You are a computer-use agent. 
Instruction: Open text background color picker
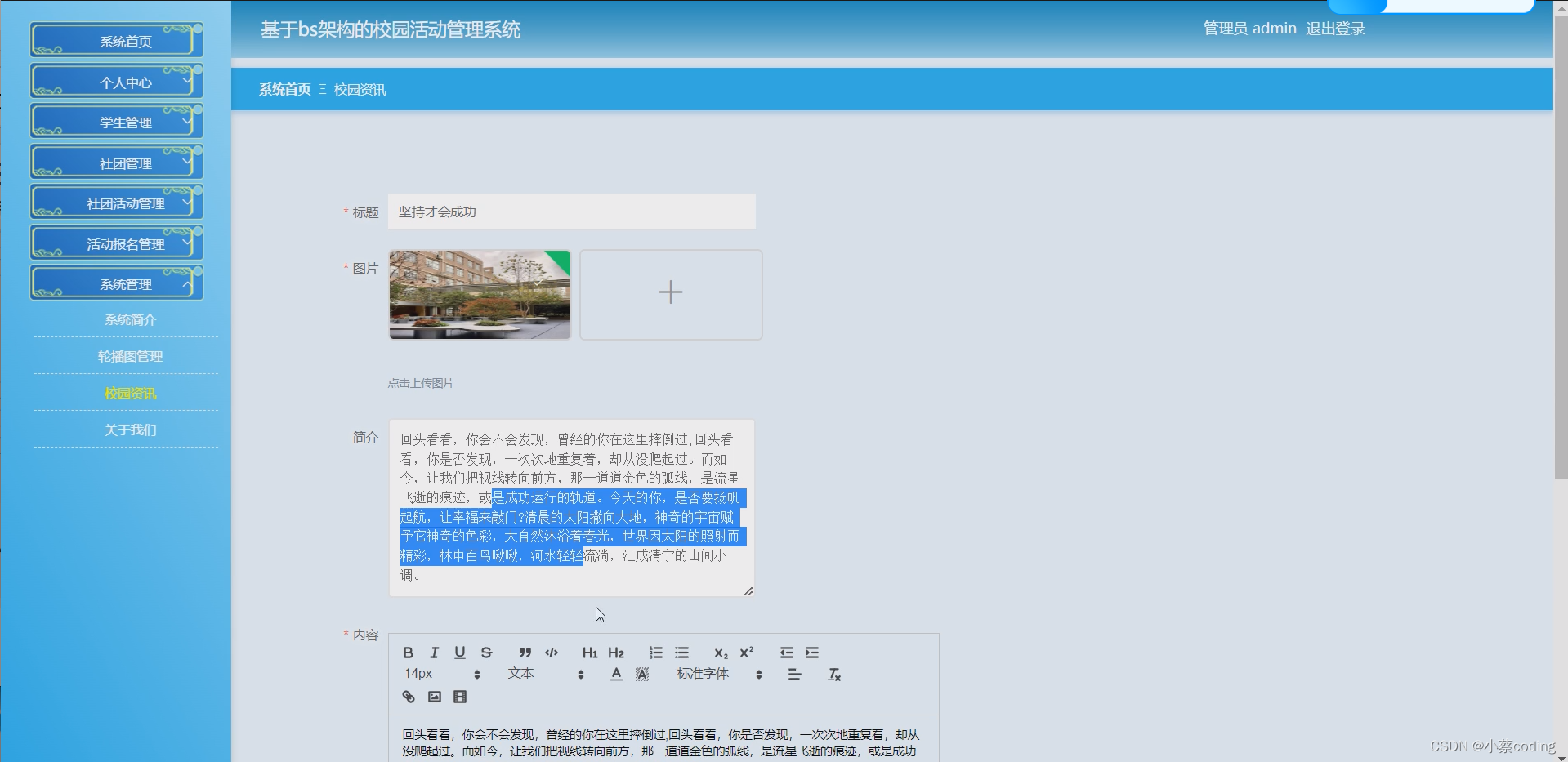[x=642, y=674]
